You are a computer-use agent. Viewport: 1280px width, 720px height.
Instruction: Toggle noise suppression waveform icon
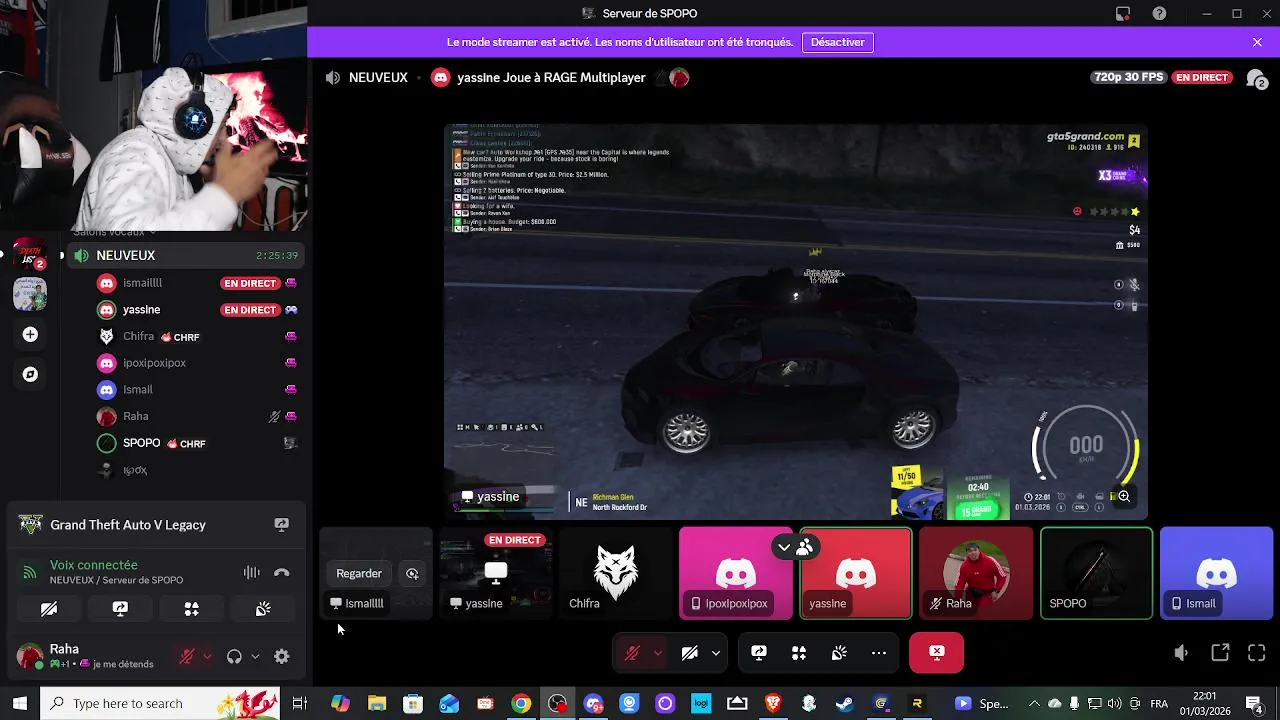point(252,573)
